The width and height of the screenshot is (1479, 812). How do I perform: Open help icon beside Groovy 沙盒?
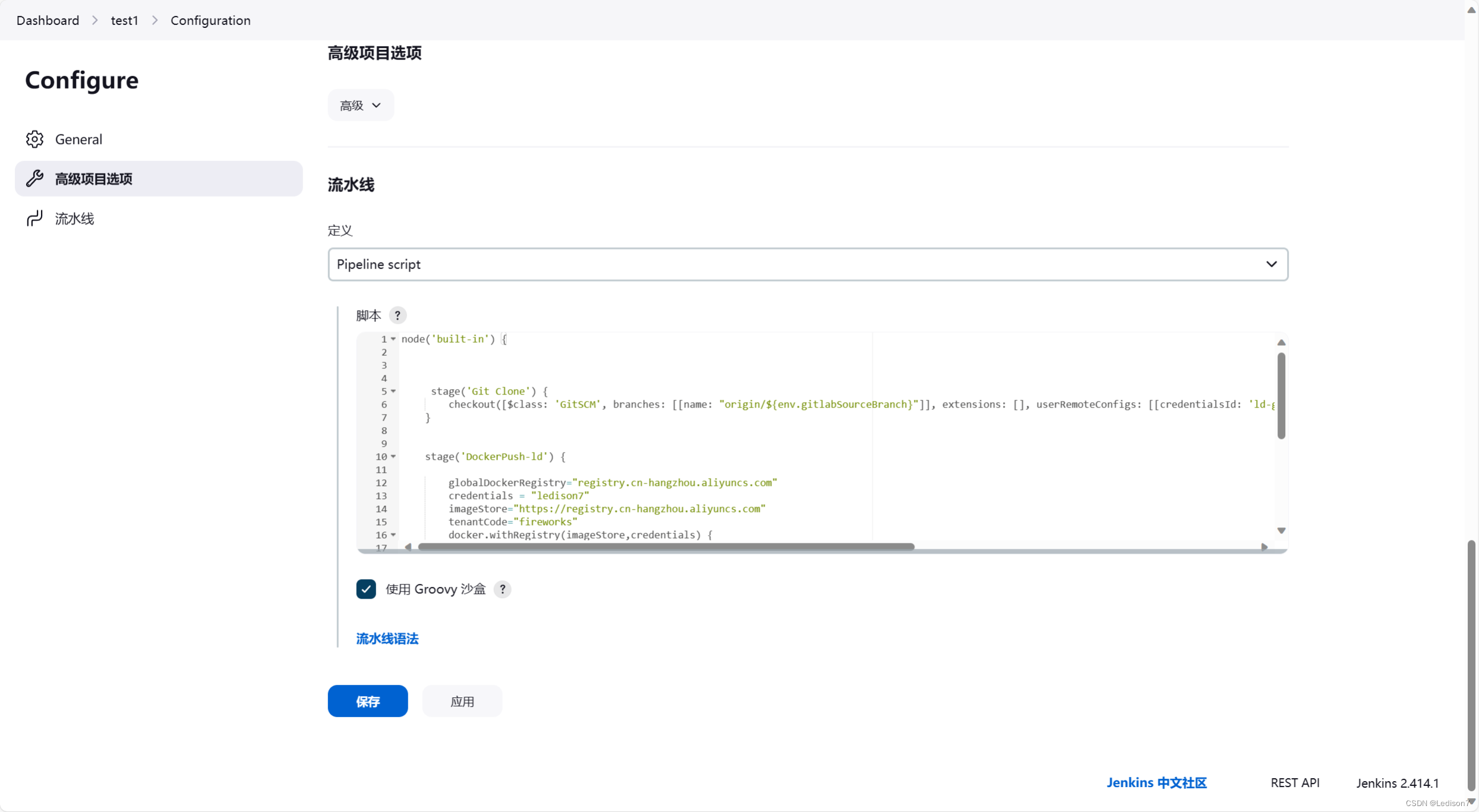502,589
